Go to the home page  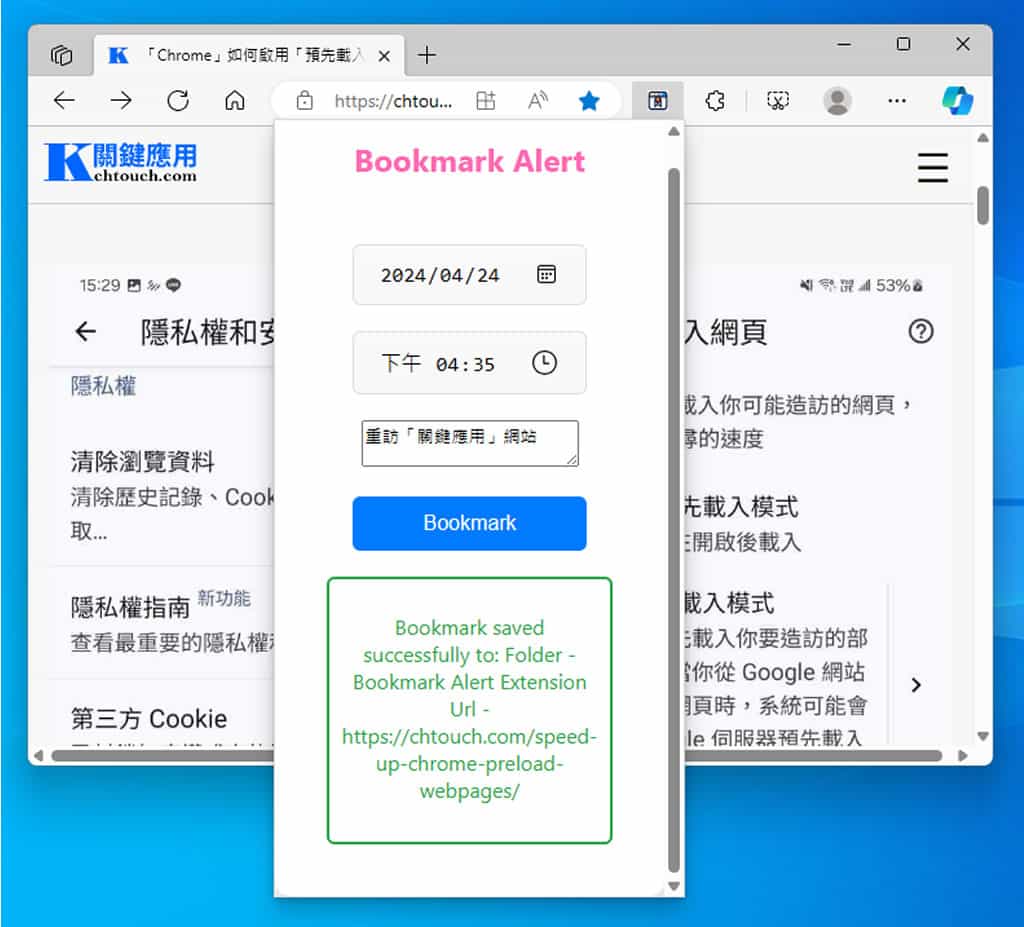[x=234, y=101]
